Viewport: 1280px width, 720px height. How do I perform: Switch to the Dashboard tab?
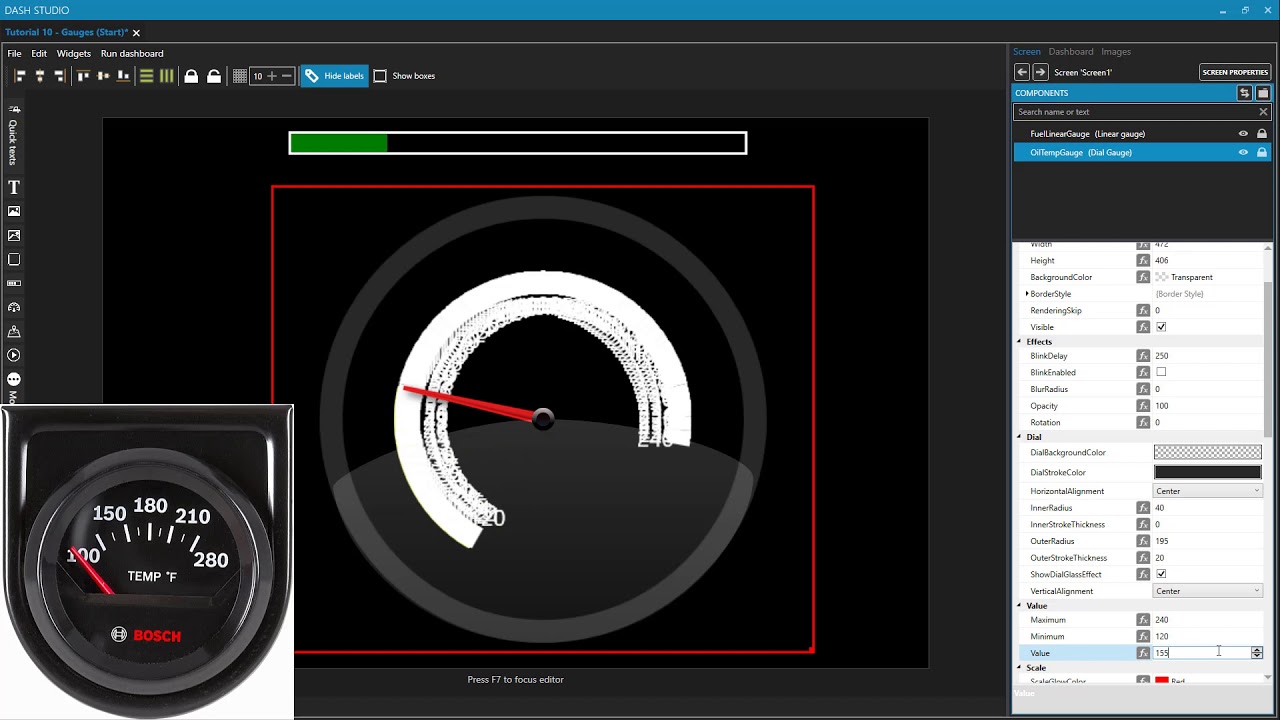click(x=1071, y=52)
